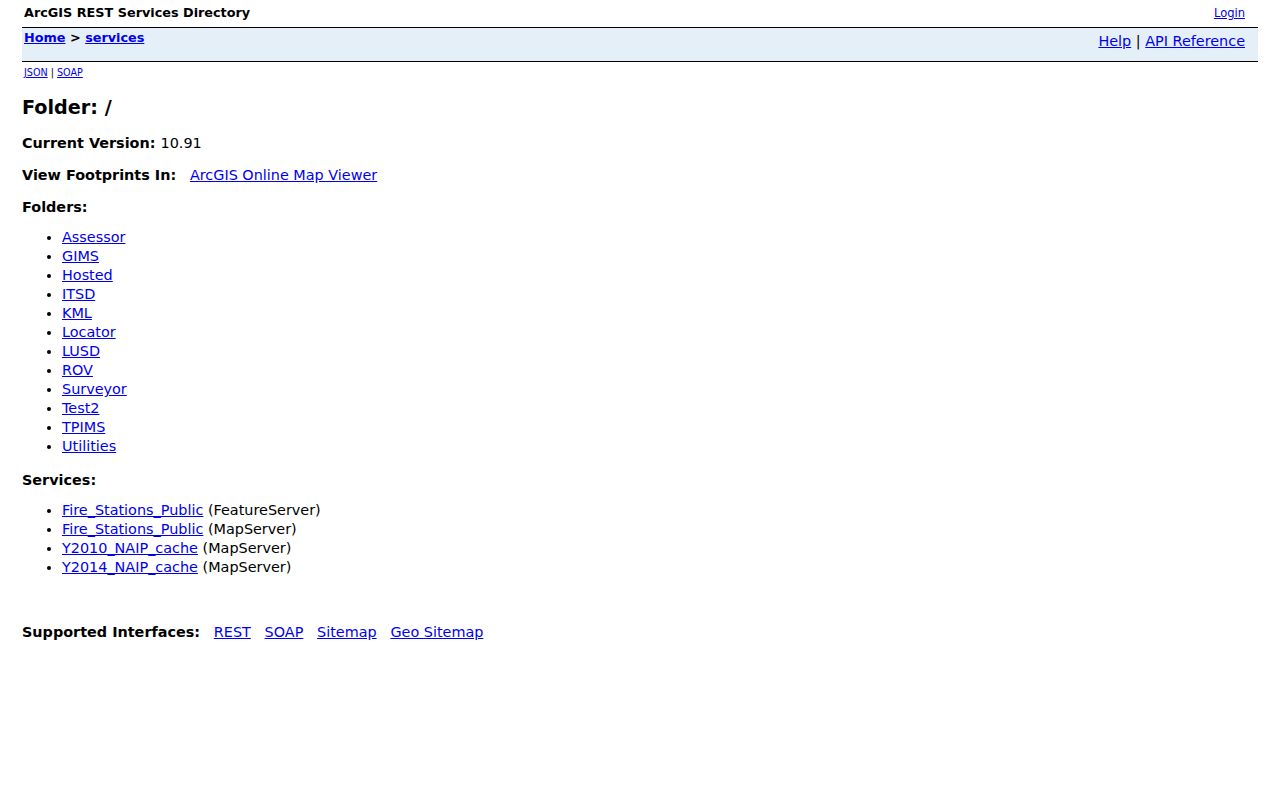Open the Y2010_NAIP_cache service
This screenshot has height=800, width=1280.
(x=130, y=548)
